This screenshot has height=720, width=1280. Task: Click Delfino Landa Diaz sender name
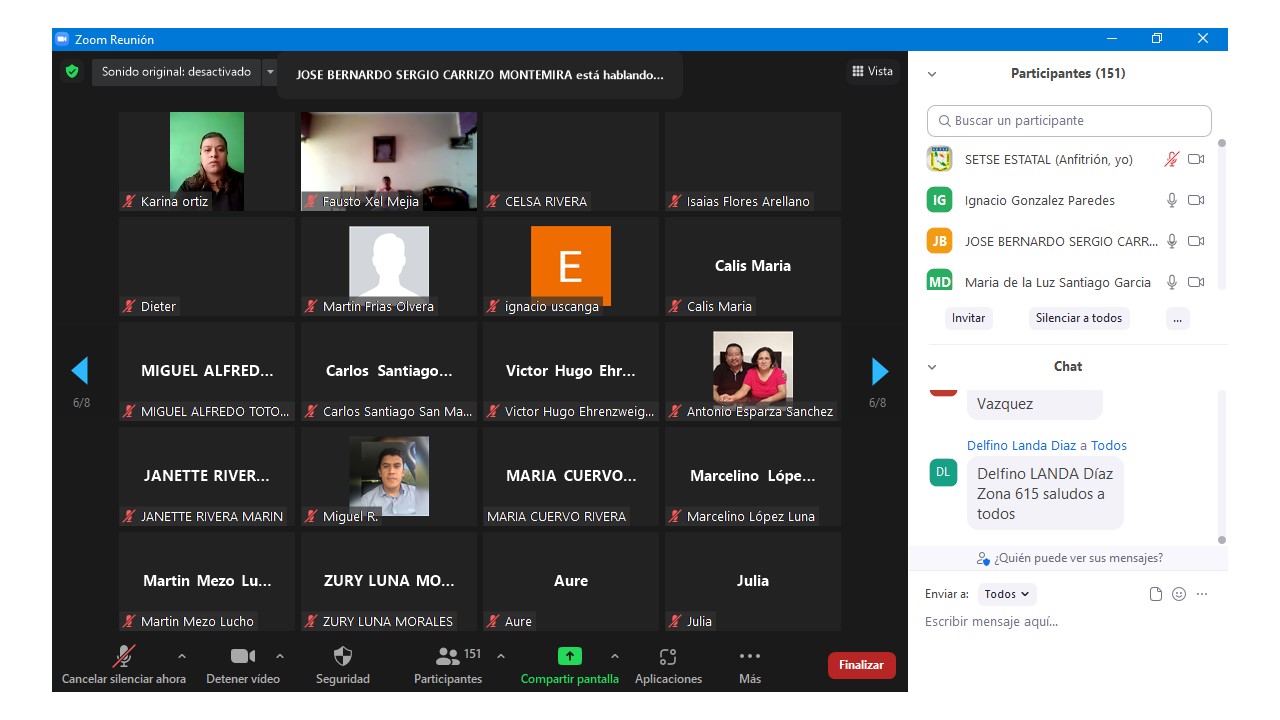click(1020, 446)
